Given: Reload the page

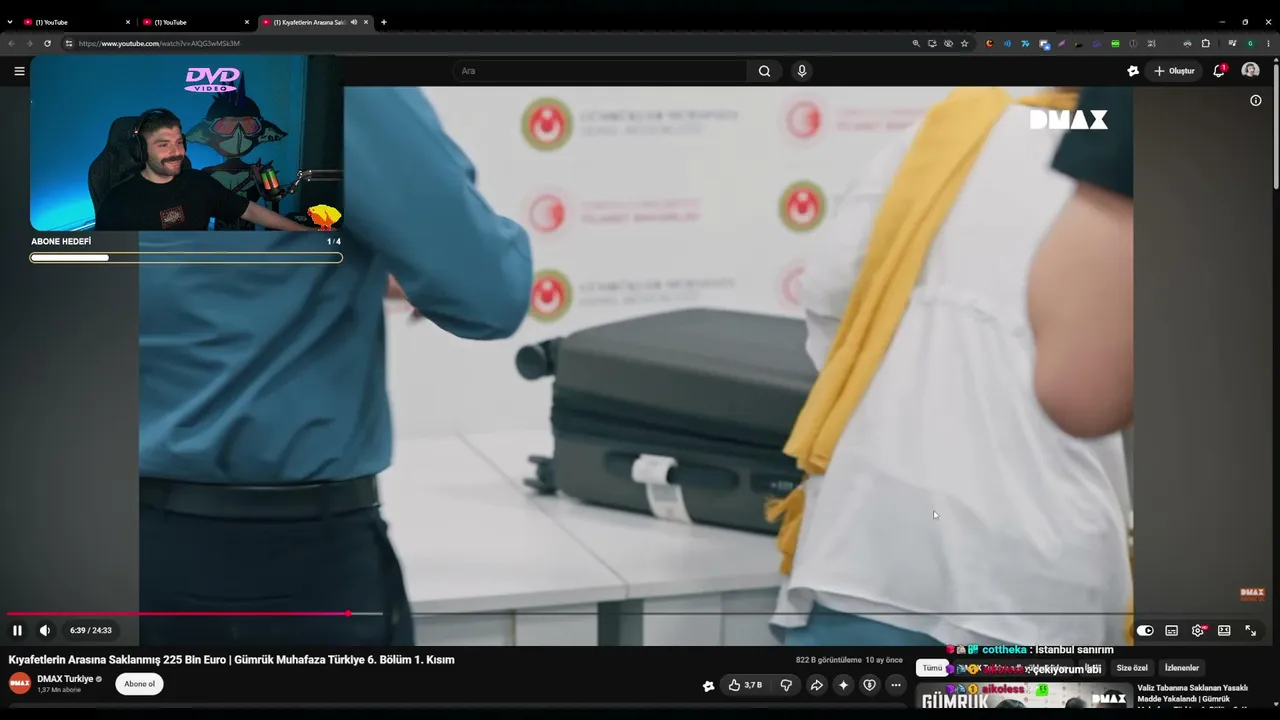Looking at the screenshot, I should click(x=47, y=44).
